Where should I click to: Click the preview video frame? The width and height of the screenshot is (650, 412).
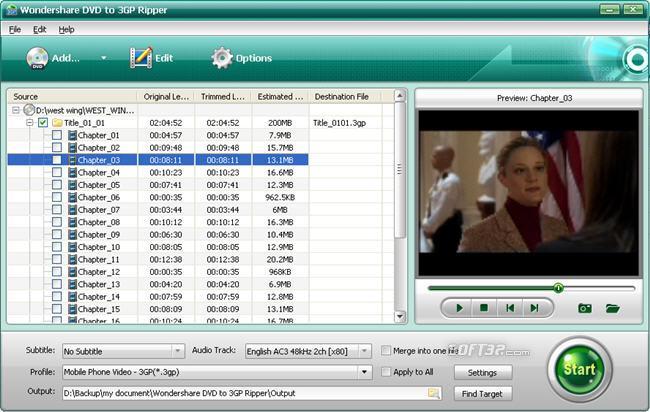tap(528, 193)
